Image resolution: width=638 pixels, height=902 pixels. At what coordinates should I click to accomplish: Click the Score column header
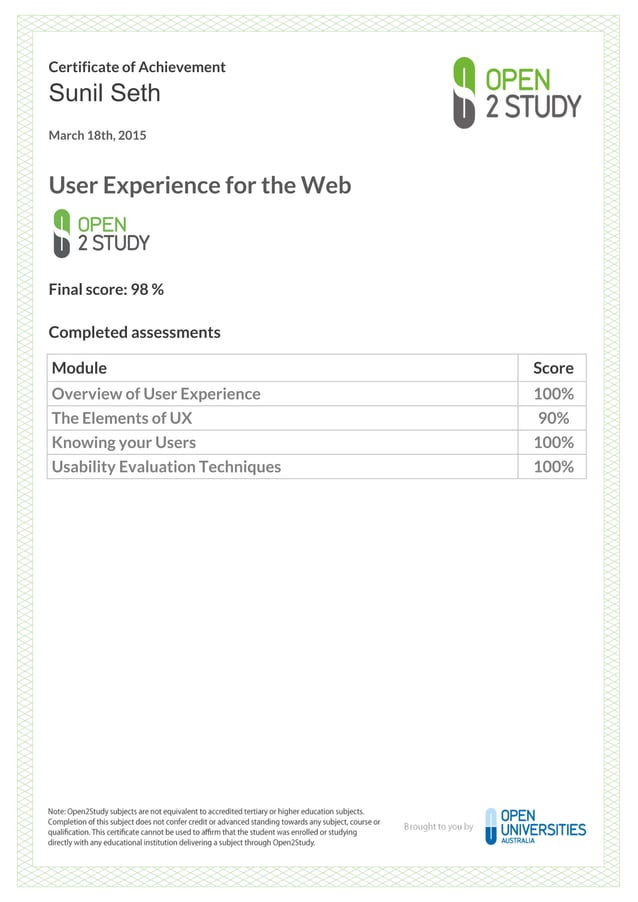[553, 368]
